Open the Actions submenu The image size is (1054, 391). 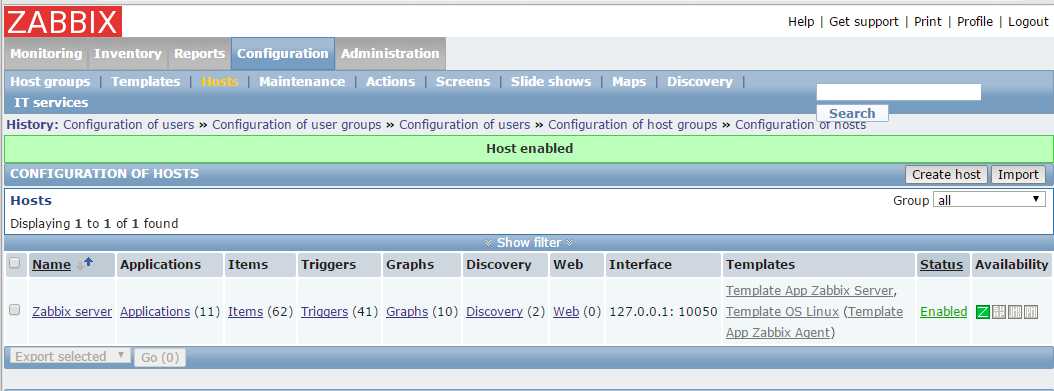[x=390, y=81]
